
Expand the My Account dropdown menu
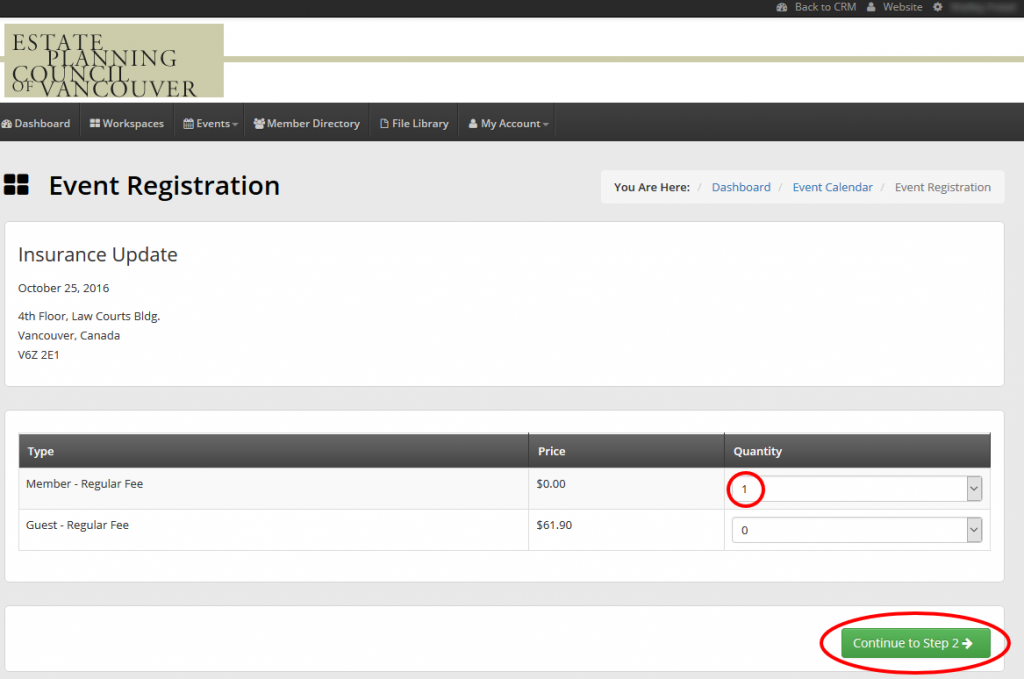pyautogui.click(x=508, y=123)
